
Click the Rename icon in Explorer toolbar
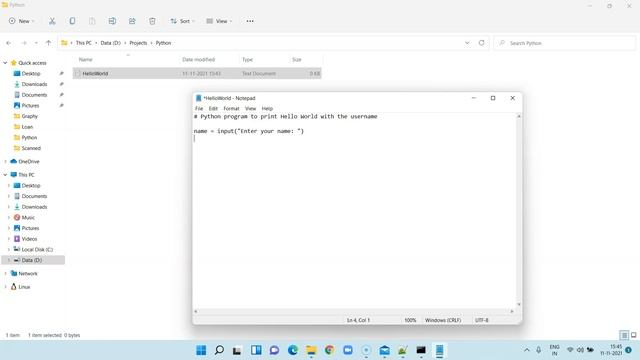[112, 21]
